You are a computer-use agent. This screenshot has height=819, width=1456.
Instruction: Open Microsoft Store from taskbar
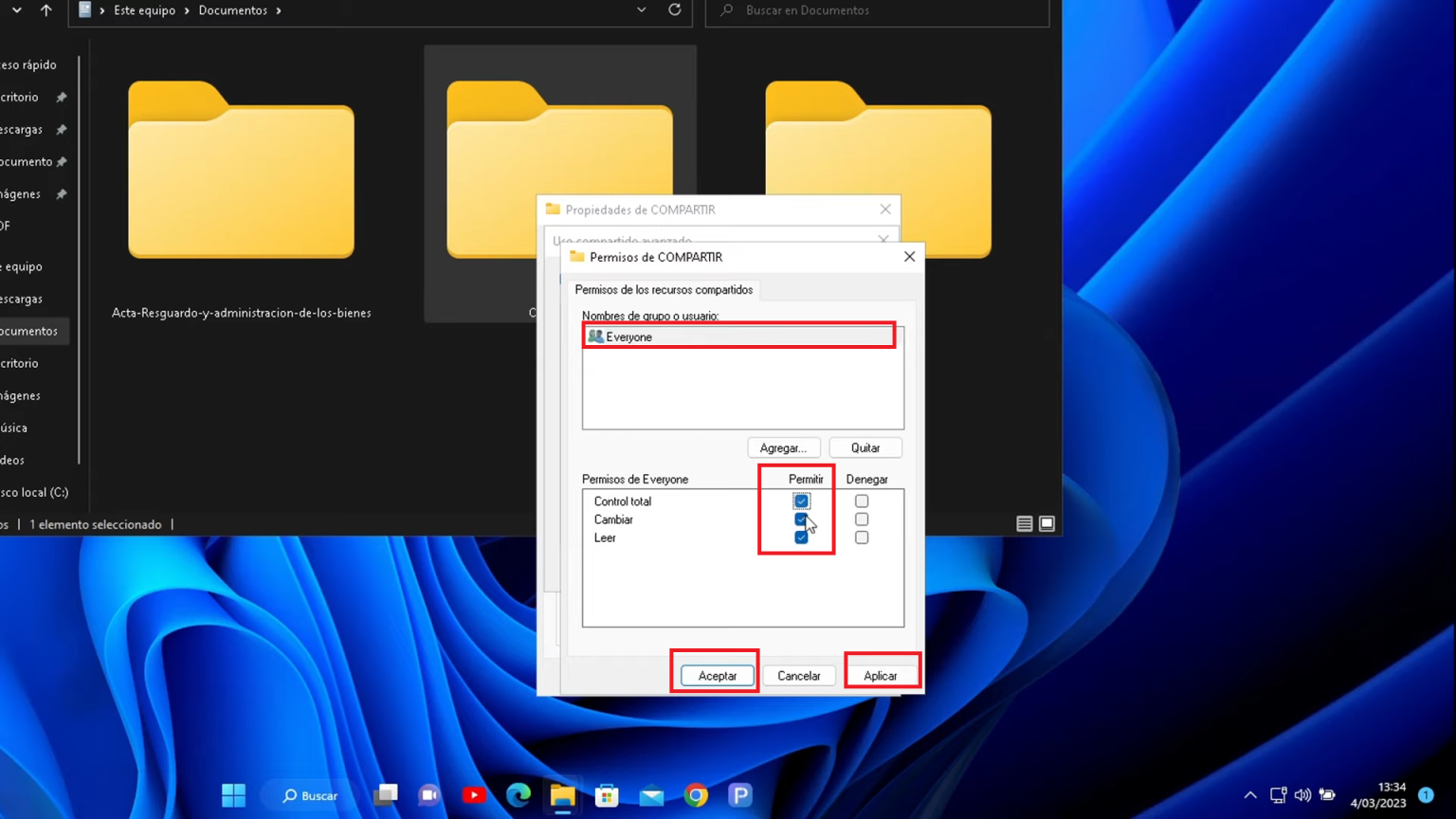(607, 795)
